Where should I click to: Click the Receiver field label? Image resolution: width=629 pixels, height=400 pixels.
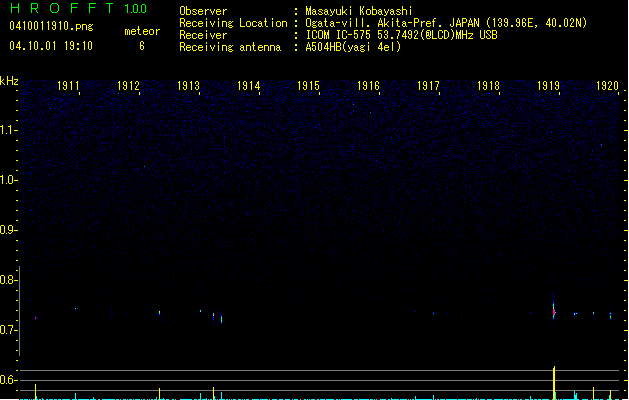click(203, 35)
